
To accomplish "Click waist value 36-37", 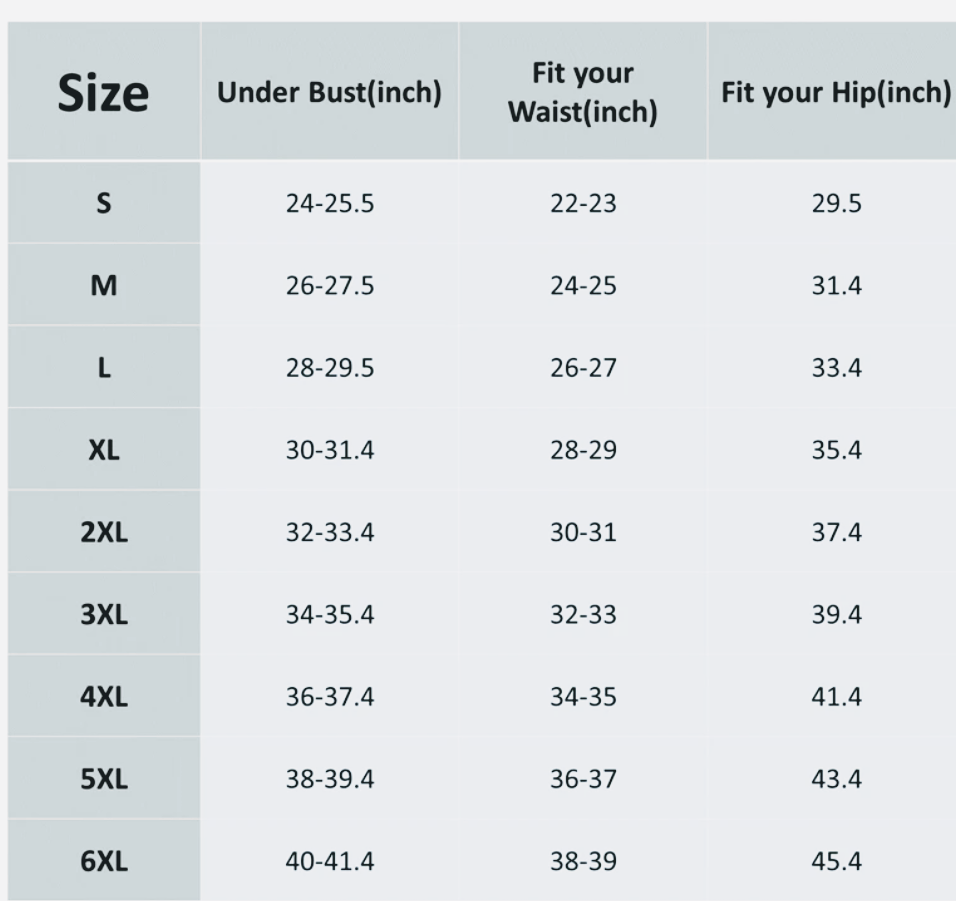I will coord(583,778).
